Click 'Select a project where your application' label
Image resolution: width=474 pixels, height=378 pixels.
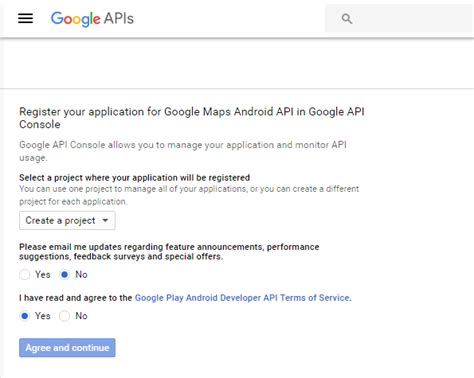pyautogui.click(x=134, y=178)
